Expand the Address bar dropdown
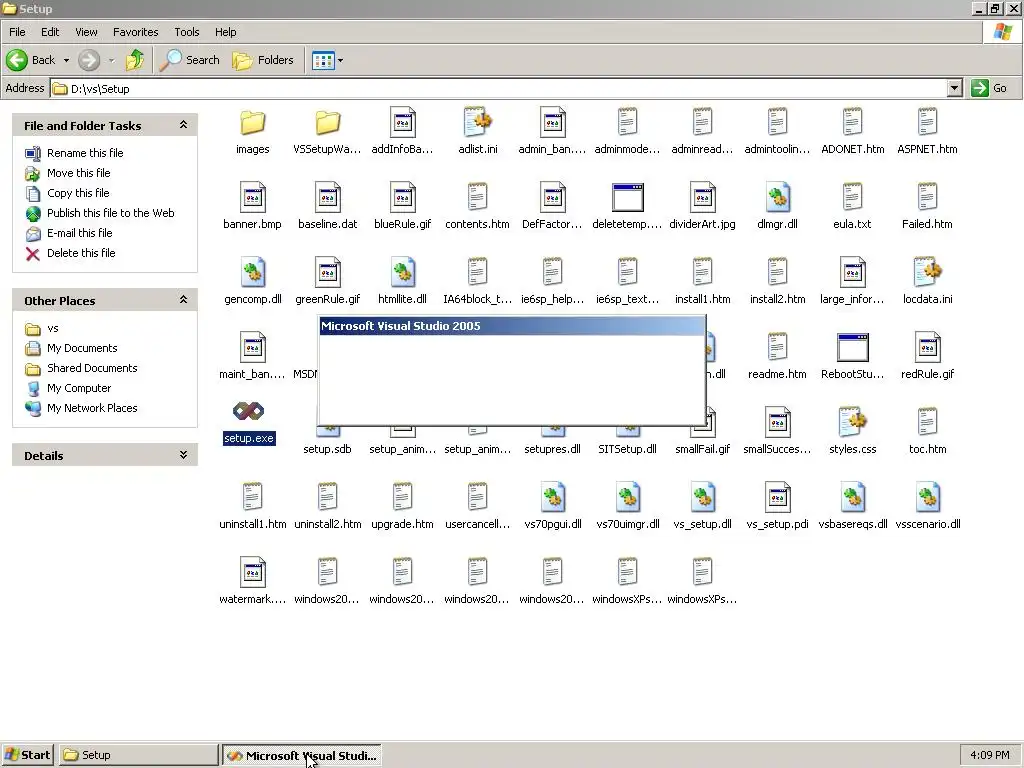The image size is (1024, 768). point(955,88)
